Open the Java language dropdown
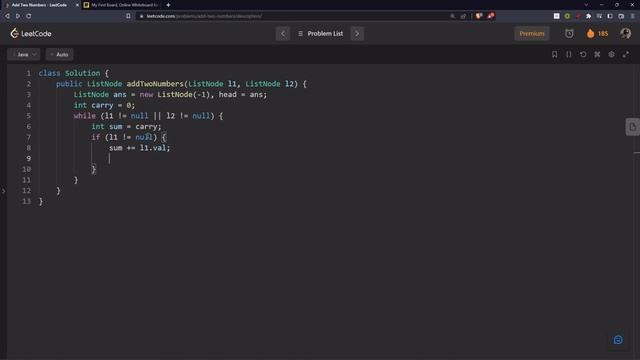Viewport: 640px width, 360px height. point(24,54)
